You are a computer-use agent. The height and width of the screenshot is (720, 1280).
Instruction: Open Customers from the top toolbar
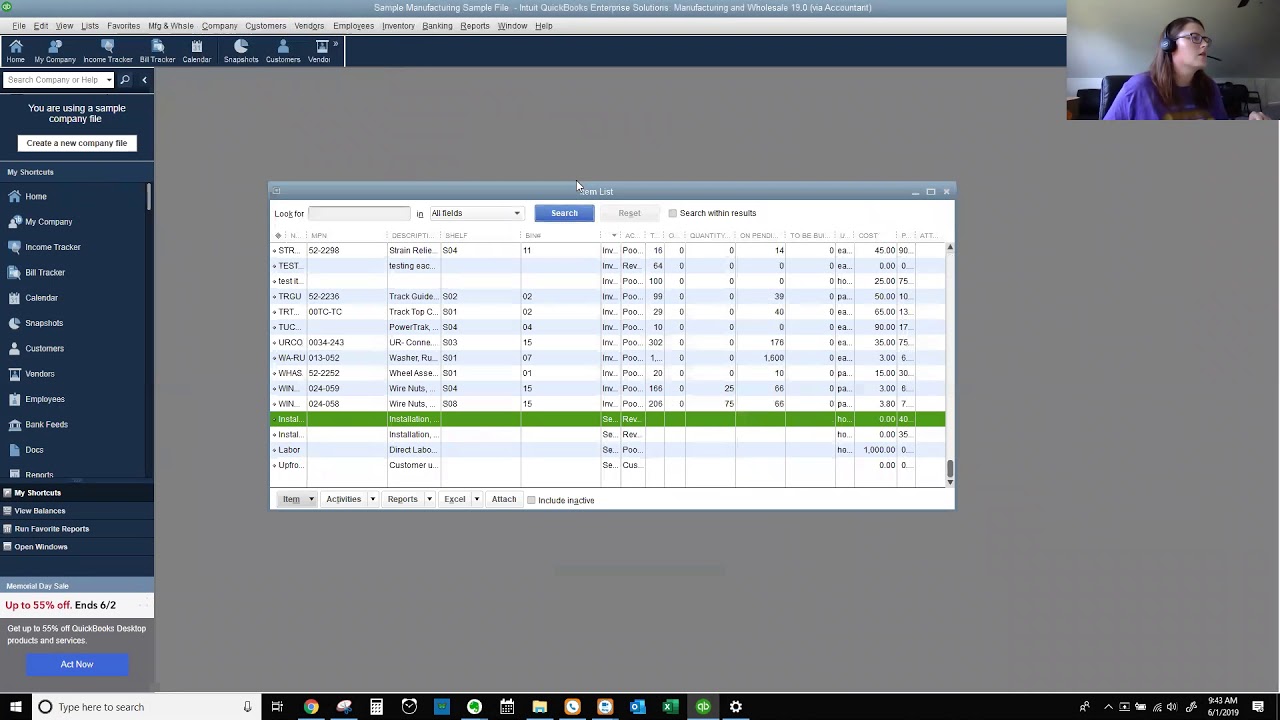[283, 51]
